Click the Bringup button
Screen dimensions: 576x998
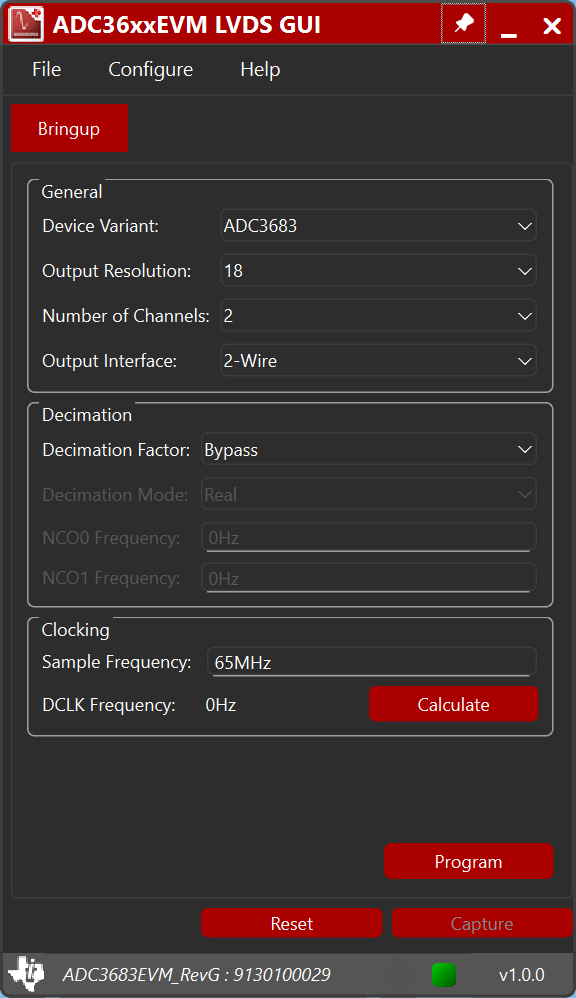pos(69,128)
